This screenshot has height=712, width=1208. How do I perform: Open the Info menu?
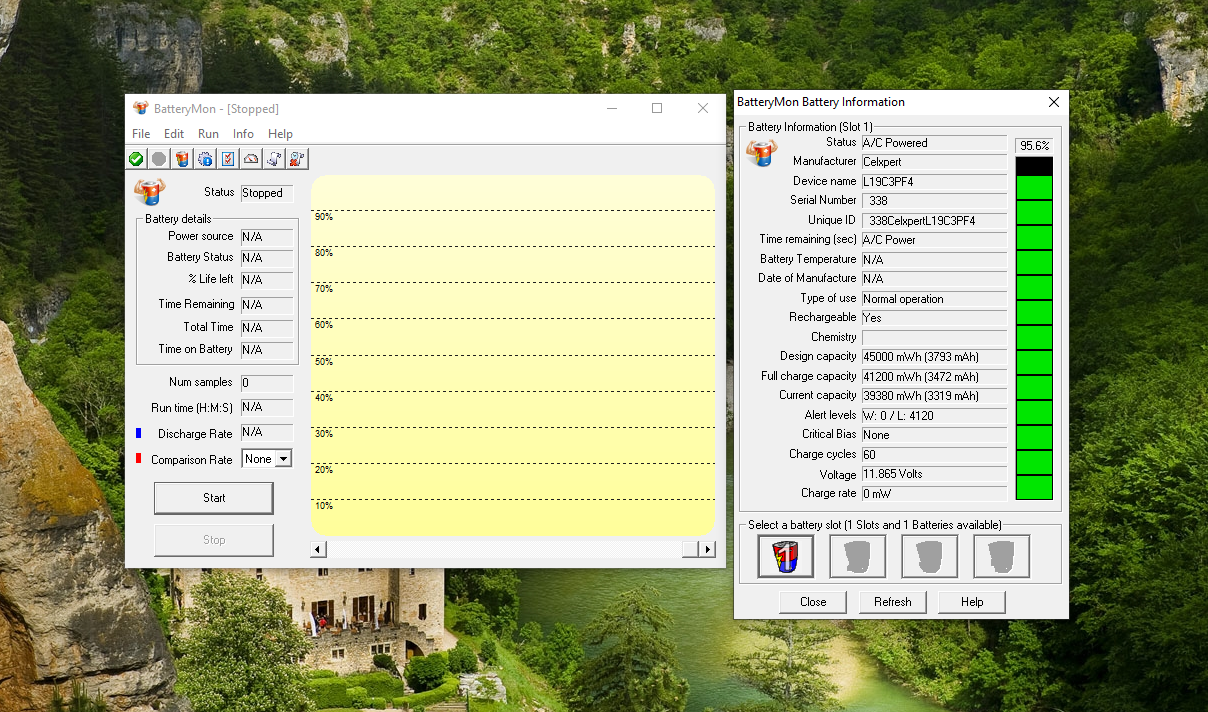click(243, 134)
